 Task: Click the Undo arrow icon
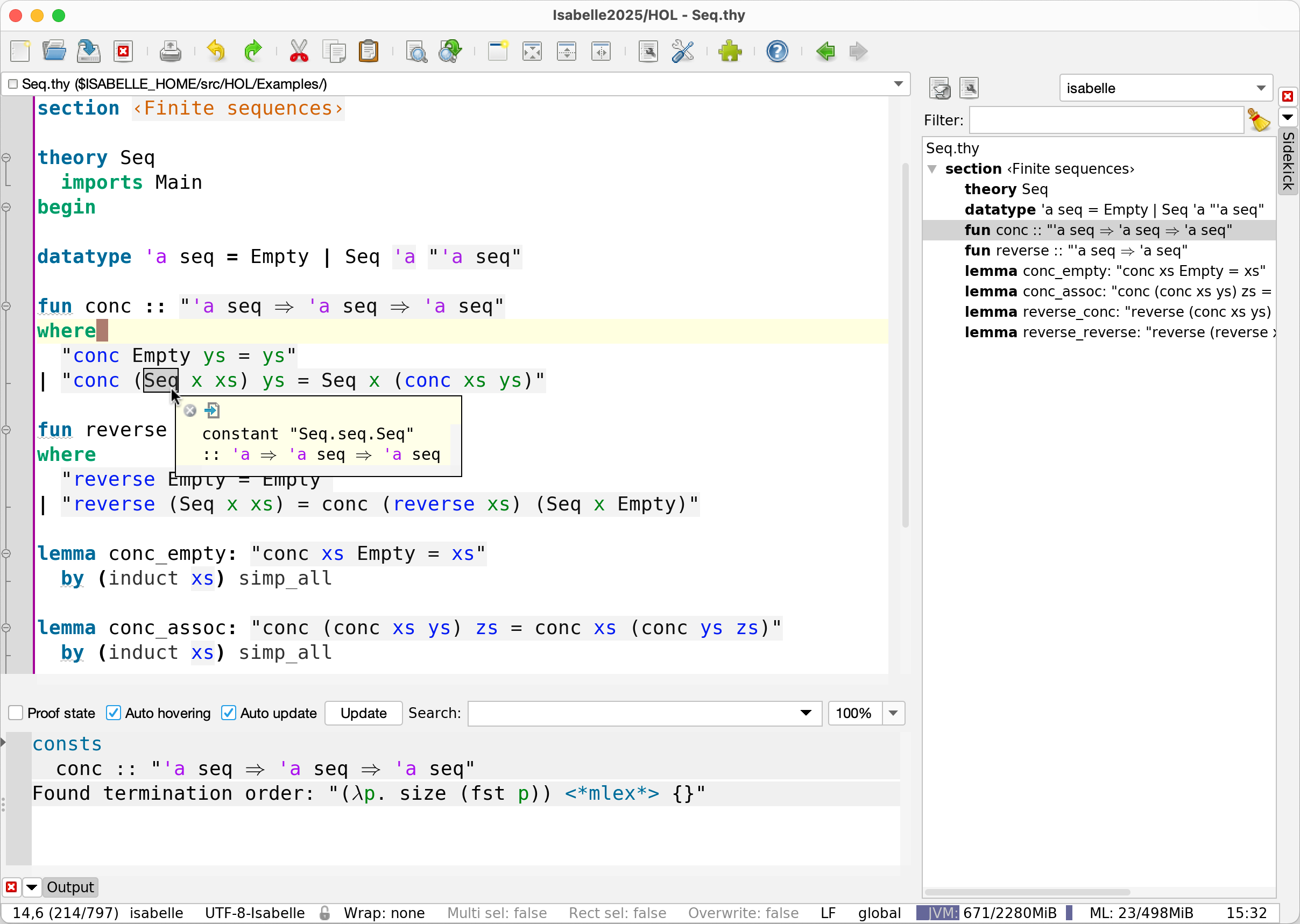[x=216, y=51]
